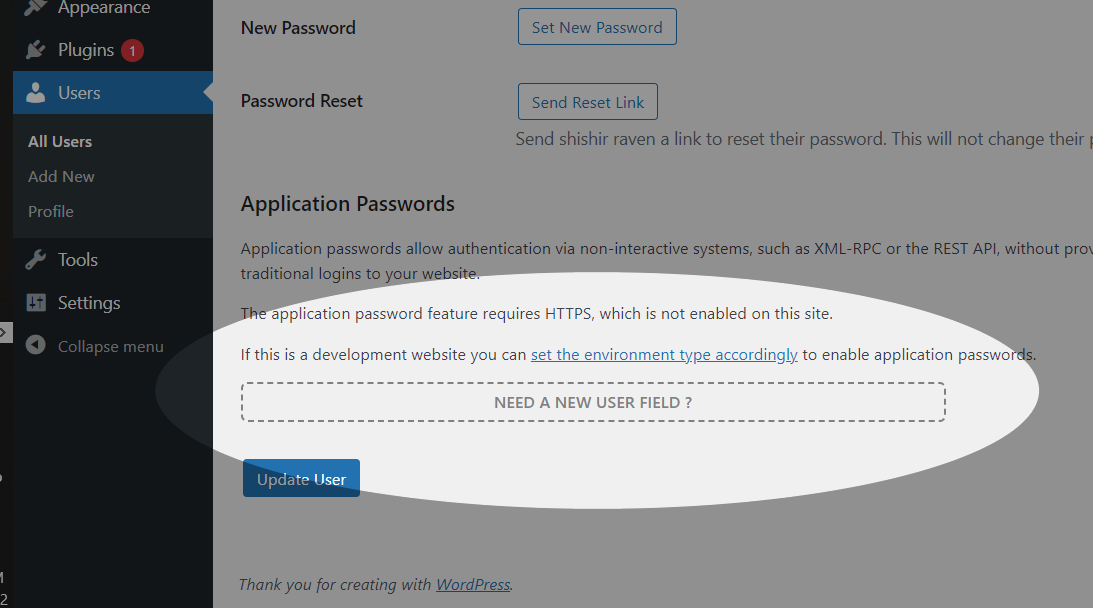Collapse the admin sidebar menu

point(106,345)
